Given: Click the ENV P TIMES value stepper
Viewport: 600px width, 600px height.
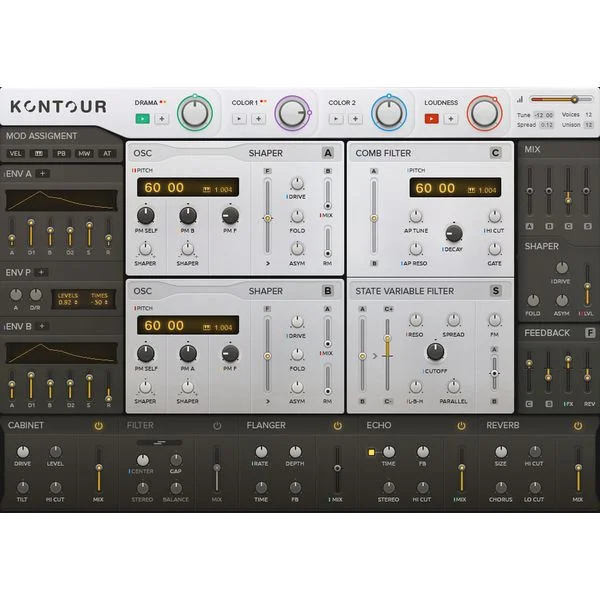Looking at the screenshot, I should pyautogui.click(x=99, y=302).
